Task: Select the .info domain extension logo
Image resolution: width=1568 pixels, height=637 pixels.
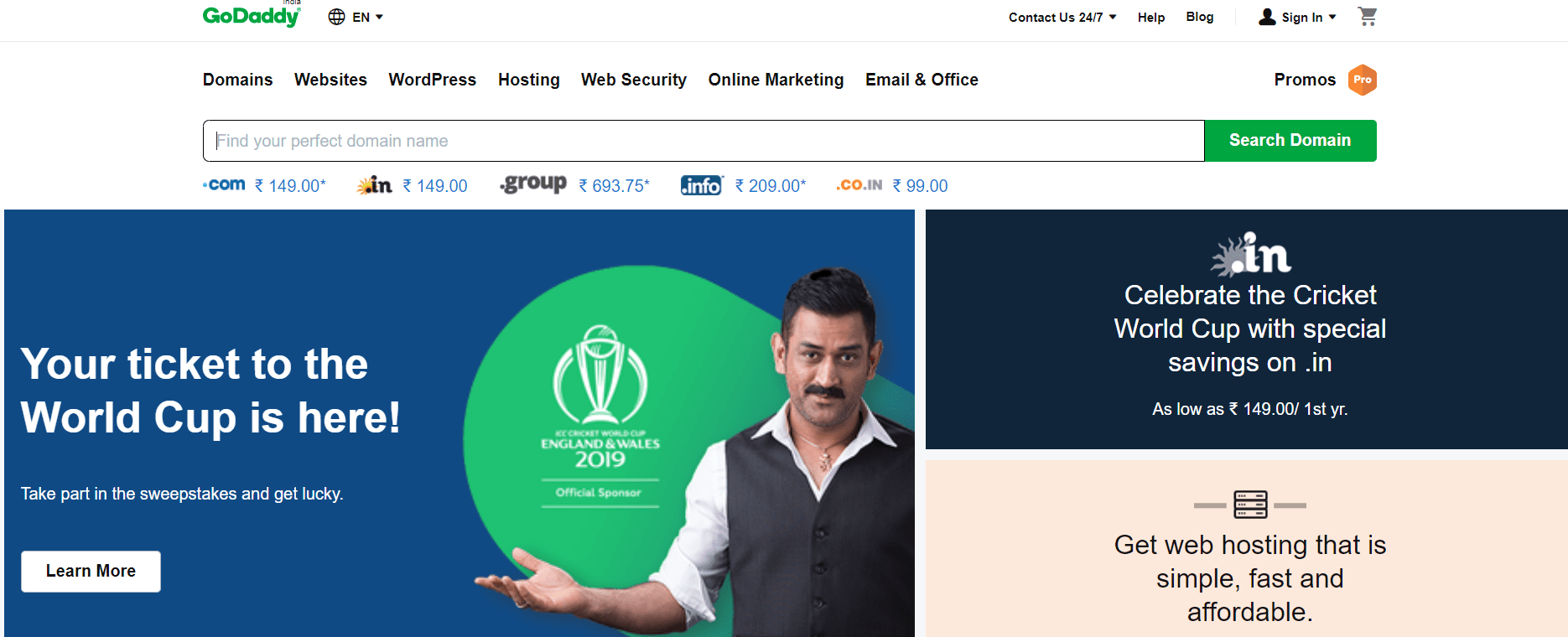Action: pyautogui.click(x=701, y=185)
